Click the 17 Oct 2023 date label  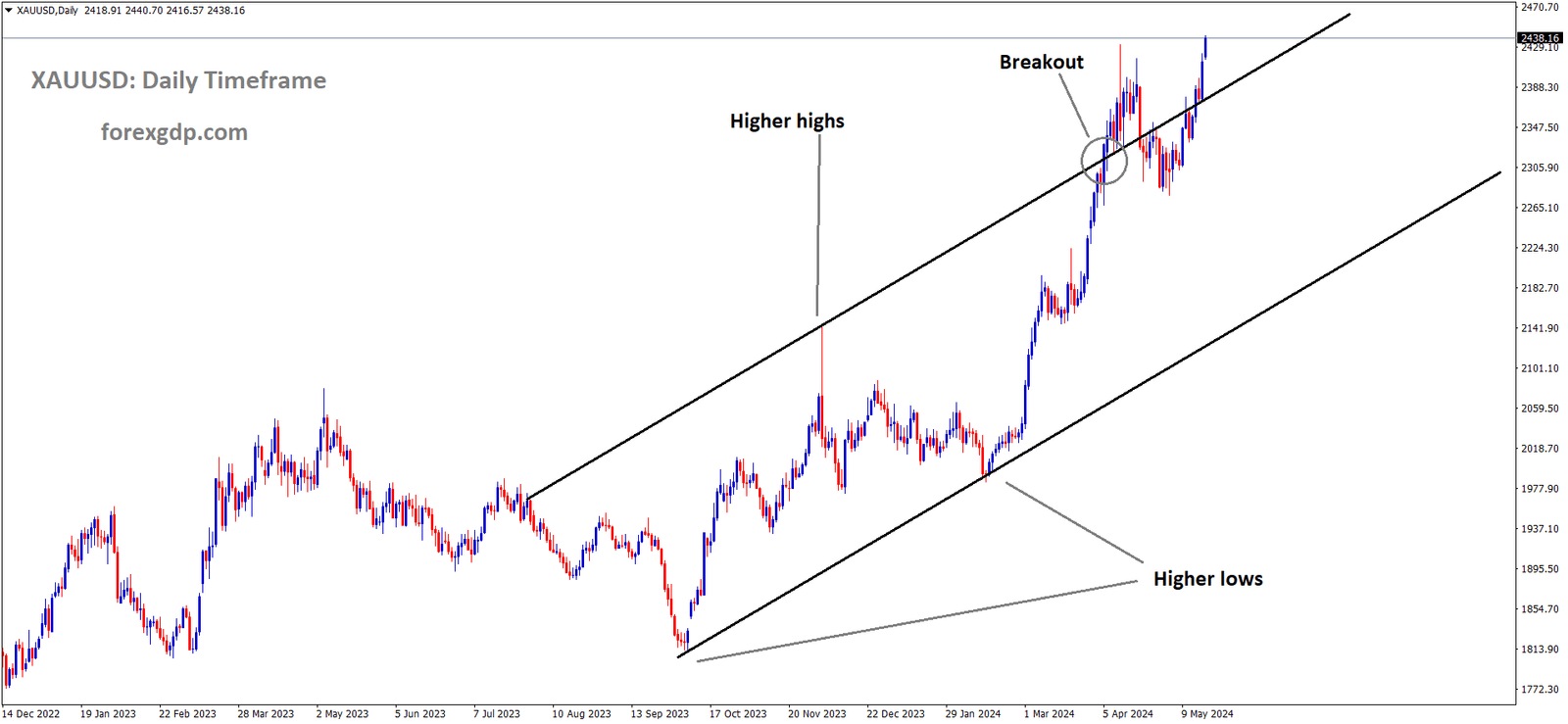coord(738,714)
